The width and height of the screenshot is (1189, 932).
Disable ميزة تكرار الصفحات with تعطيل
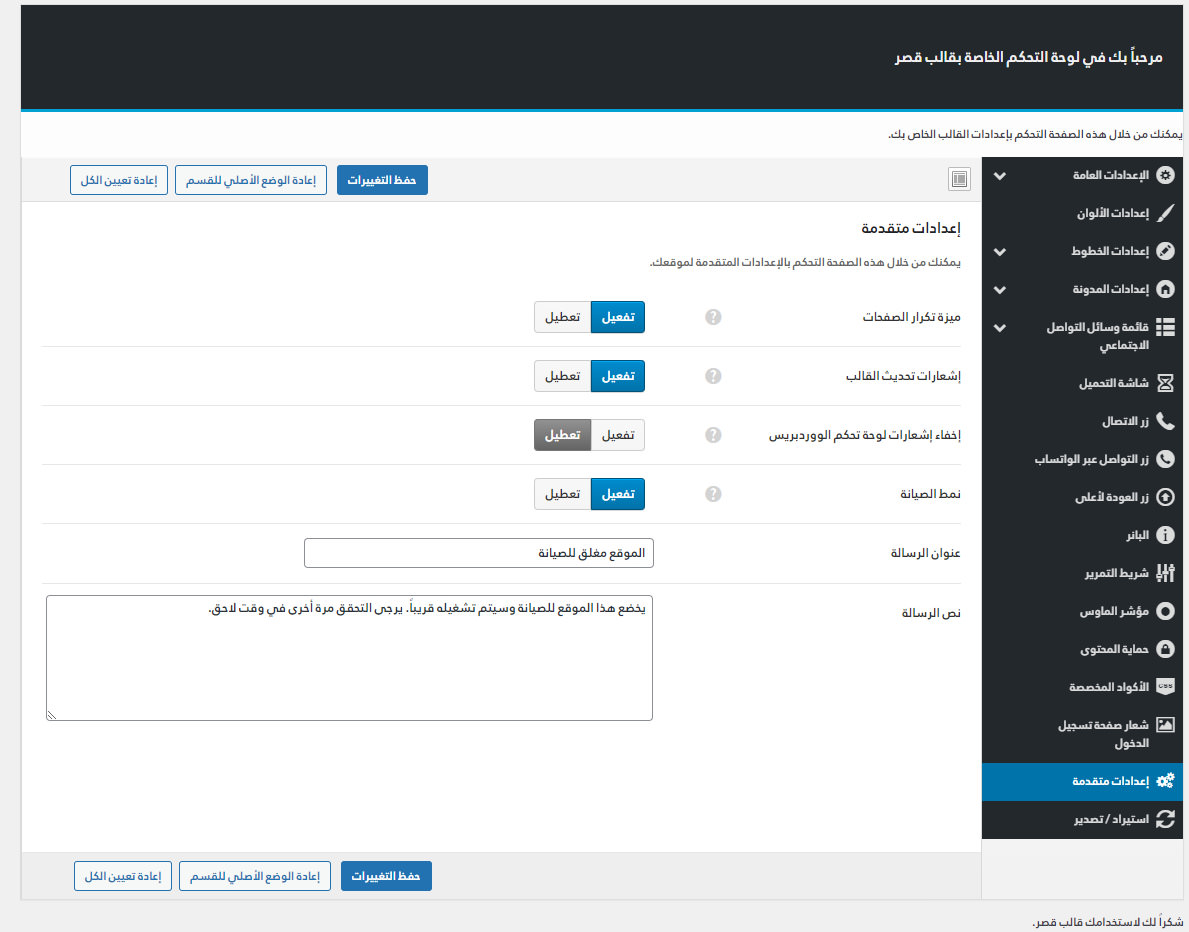(x=562, y=317)
